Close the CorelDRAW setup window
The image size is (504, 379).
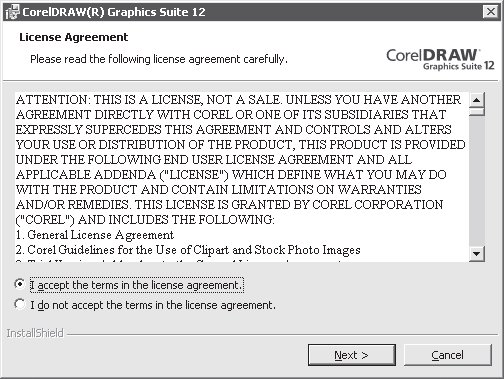(x=490, y=12)
